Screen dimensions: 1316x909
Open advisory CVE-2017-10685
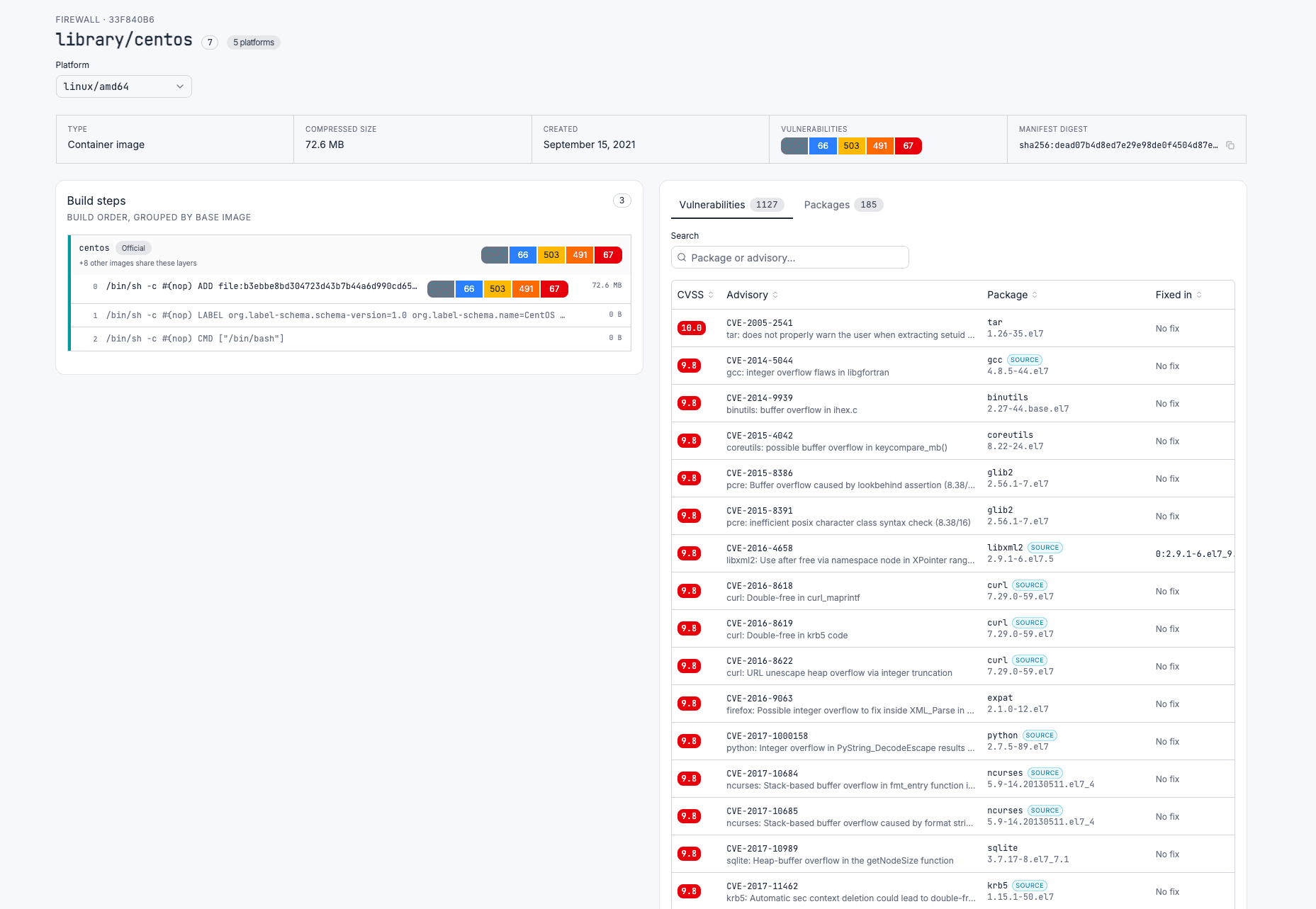click(x=763, y=811)
